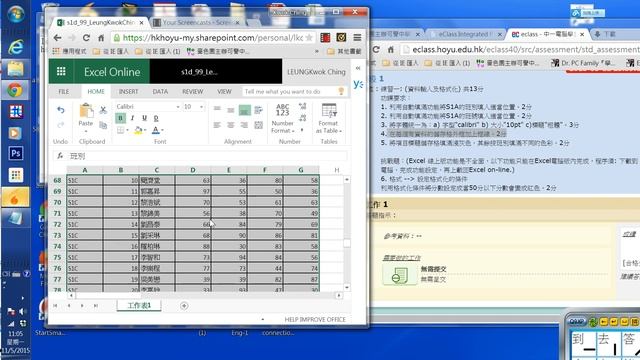Toggle Underline formatting in the Font group
This screenshot has width=640, height=360.
144,118
